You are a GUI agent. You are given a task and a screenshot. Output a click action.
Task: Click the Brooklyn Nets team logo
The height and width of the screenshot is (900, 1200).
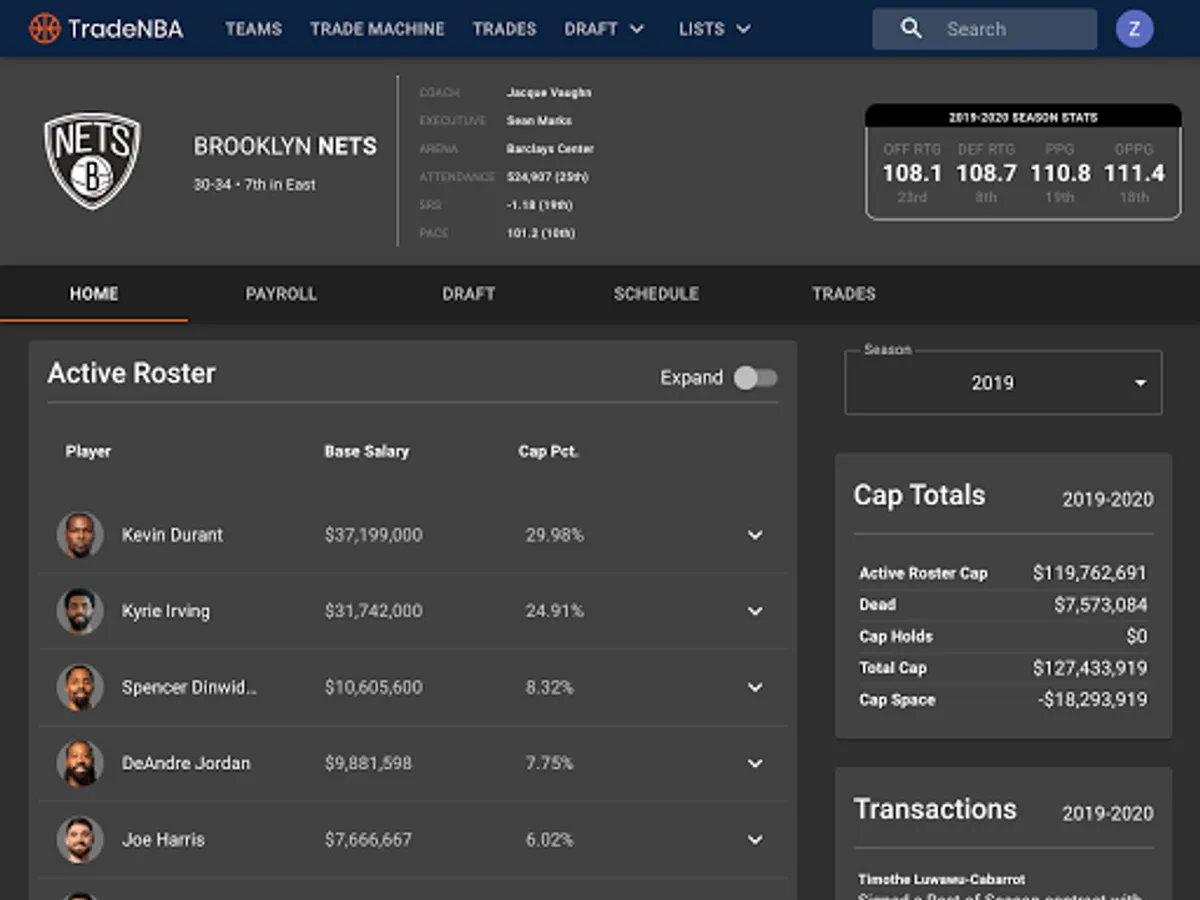[x=92, y=160]
